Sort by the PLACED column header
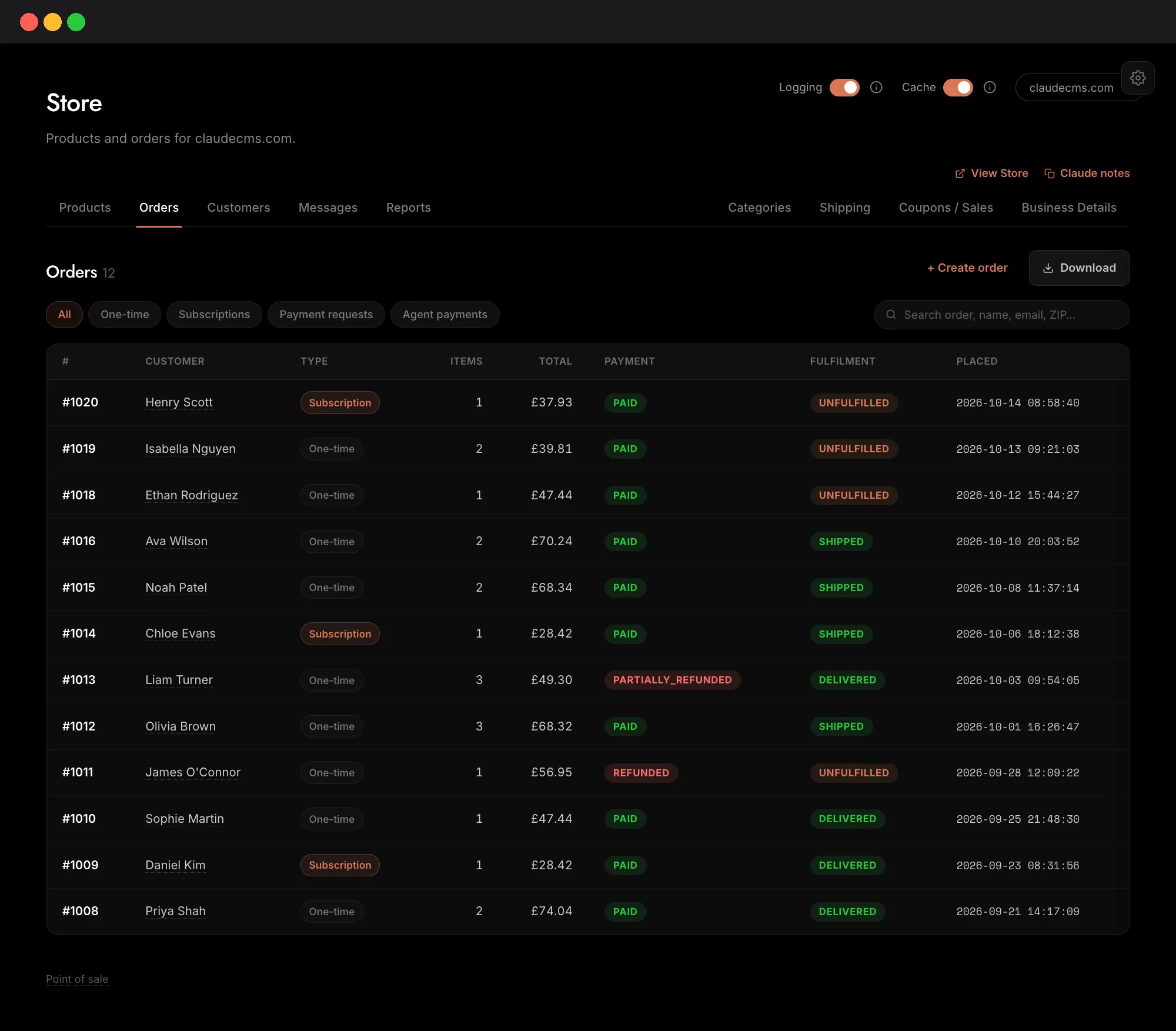This screenshot has width=1176, height=1031. pos(977,361)
